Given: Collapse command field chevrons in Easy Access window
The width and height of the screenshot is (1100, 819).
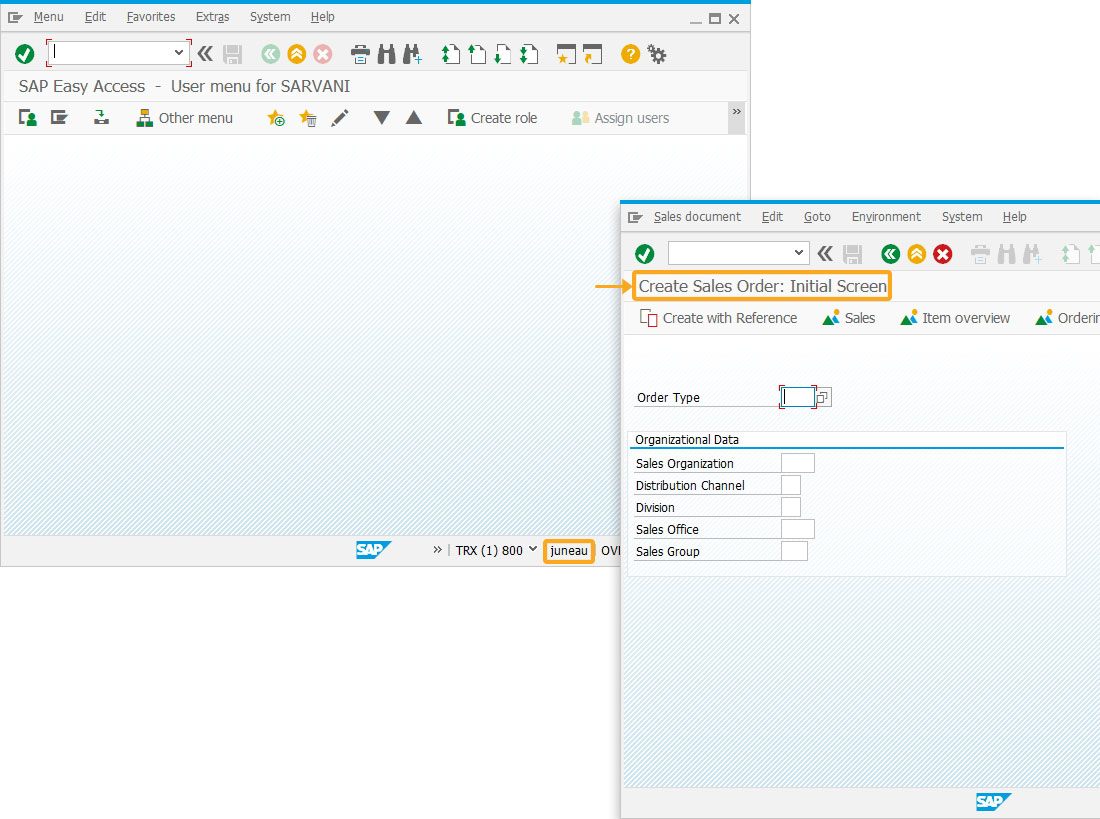Looking at the screenshot, I should click(x=205, y=53).
